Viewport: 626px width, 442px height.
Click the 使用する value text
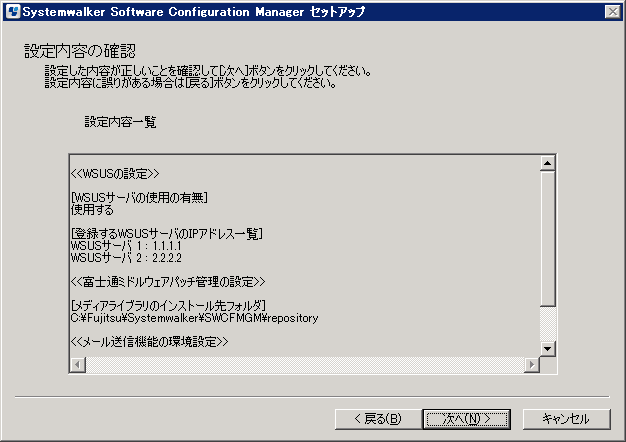coord(92,210)
